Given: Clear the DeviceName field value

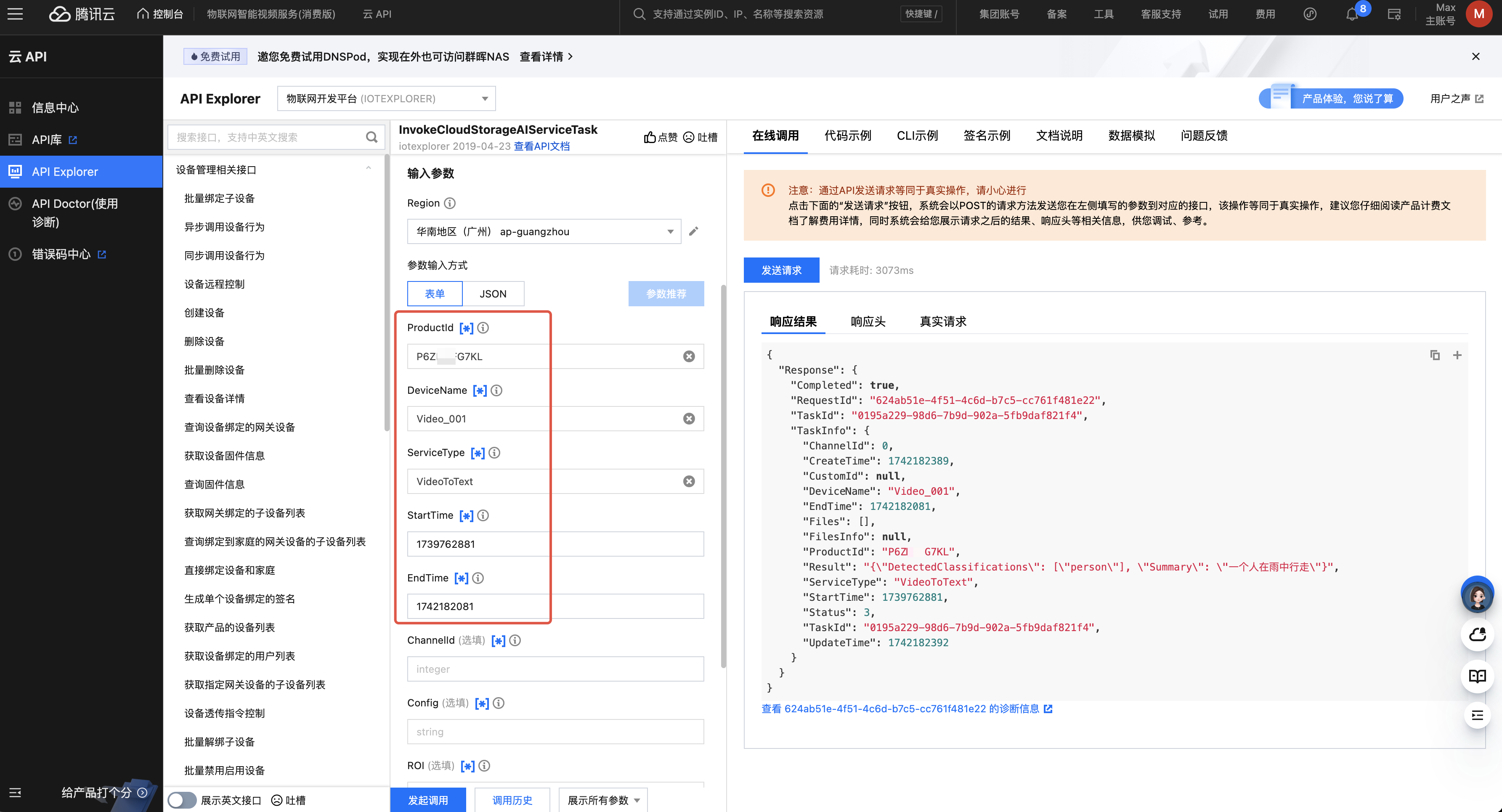Looking at the screenshot, I should 689,419.
